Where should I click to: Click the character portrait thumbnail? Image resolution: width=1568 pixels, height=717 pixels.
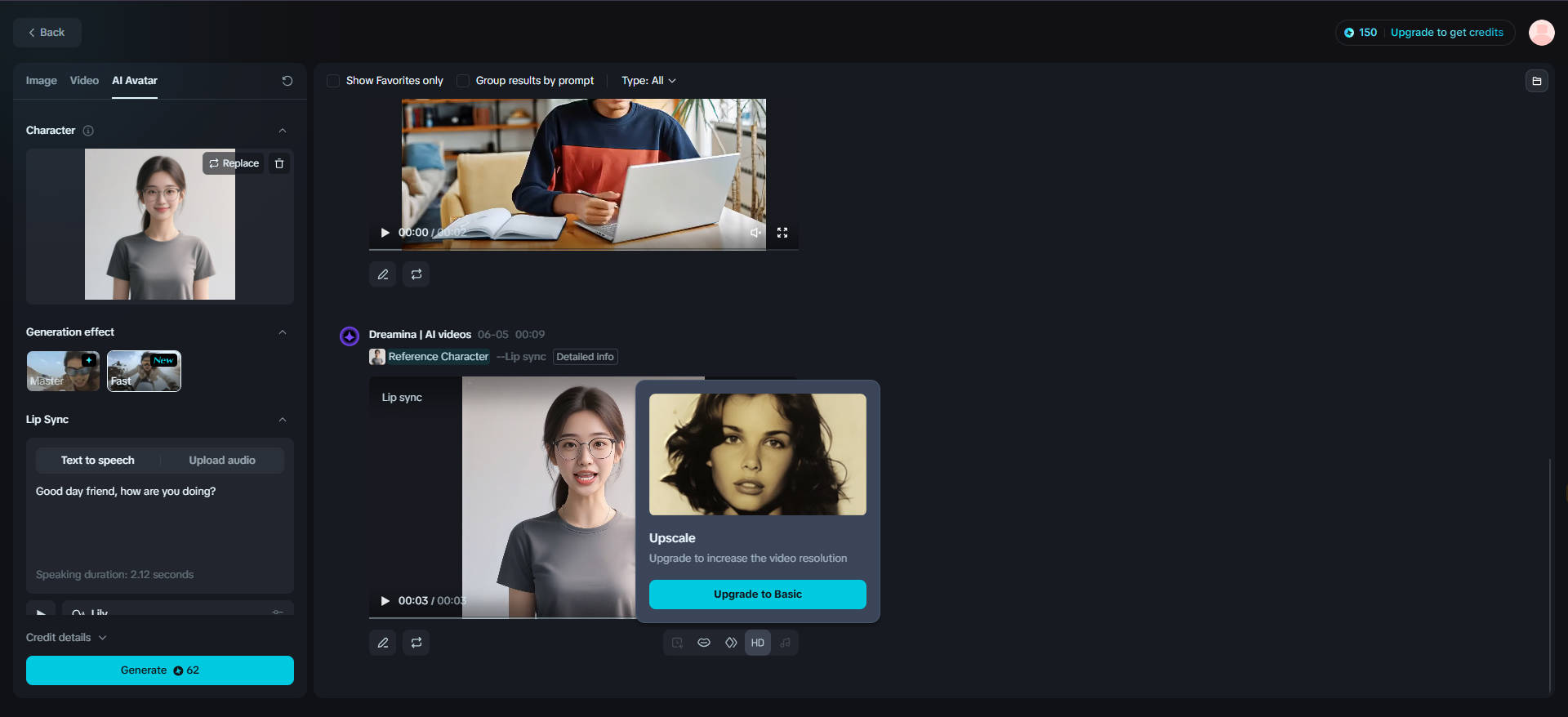(160, 225)
